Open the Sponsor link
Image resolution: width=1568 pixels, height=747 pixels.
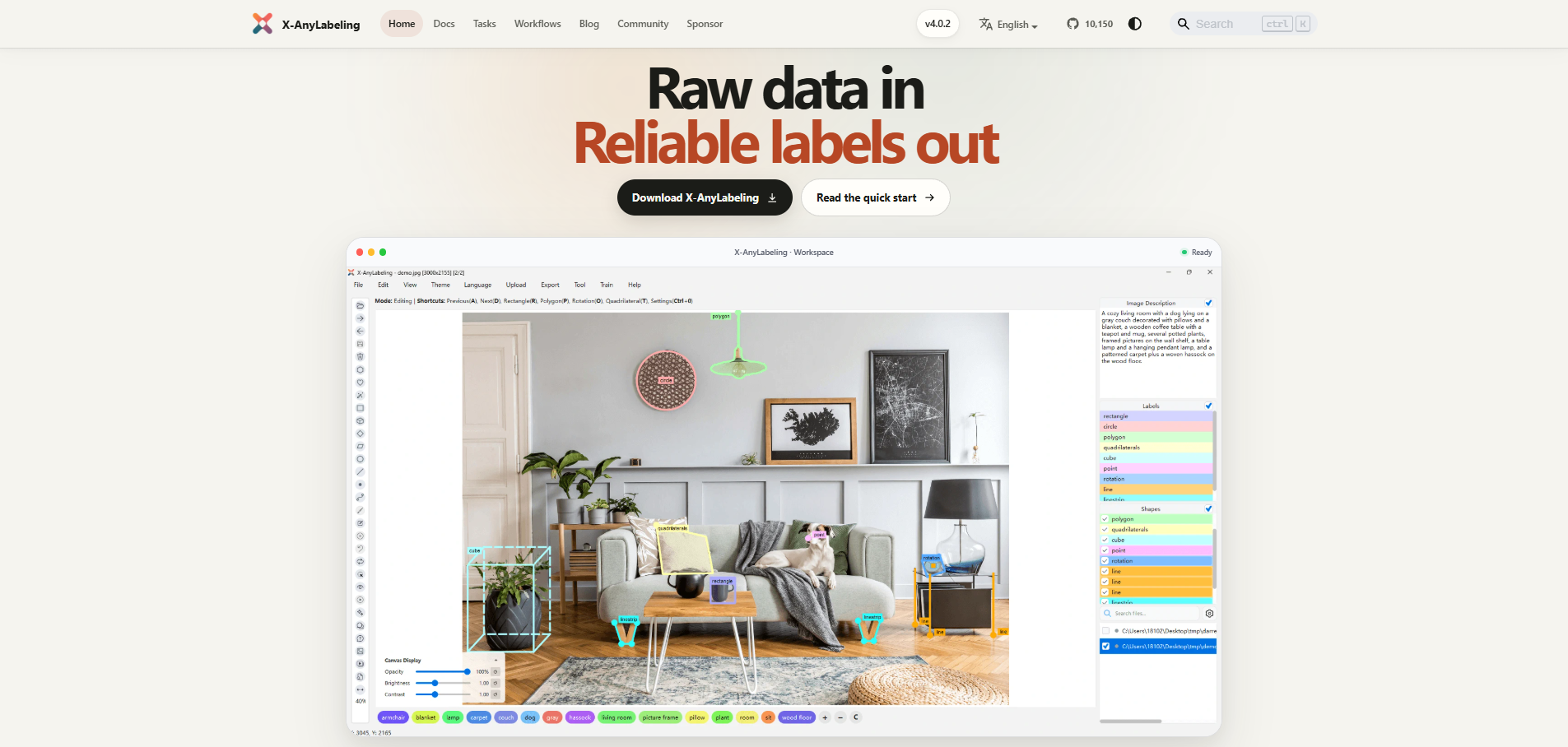click(705, 24)
